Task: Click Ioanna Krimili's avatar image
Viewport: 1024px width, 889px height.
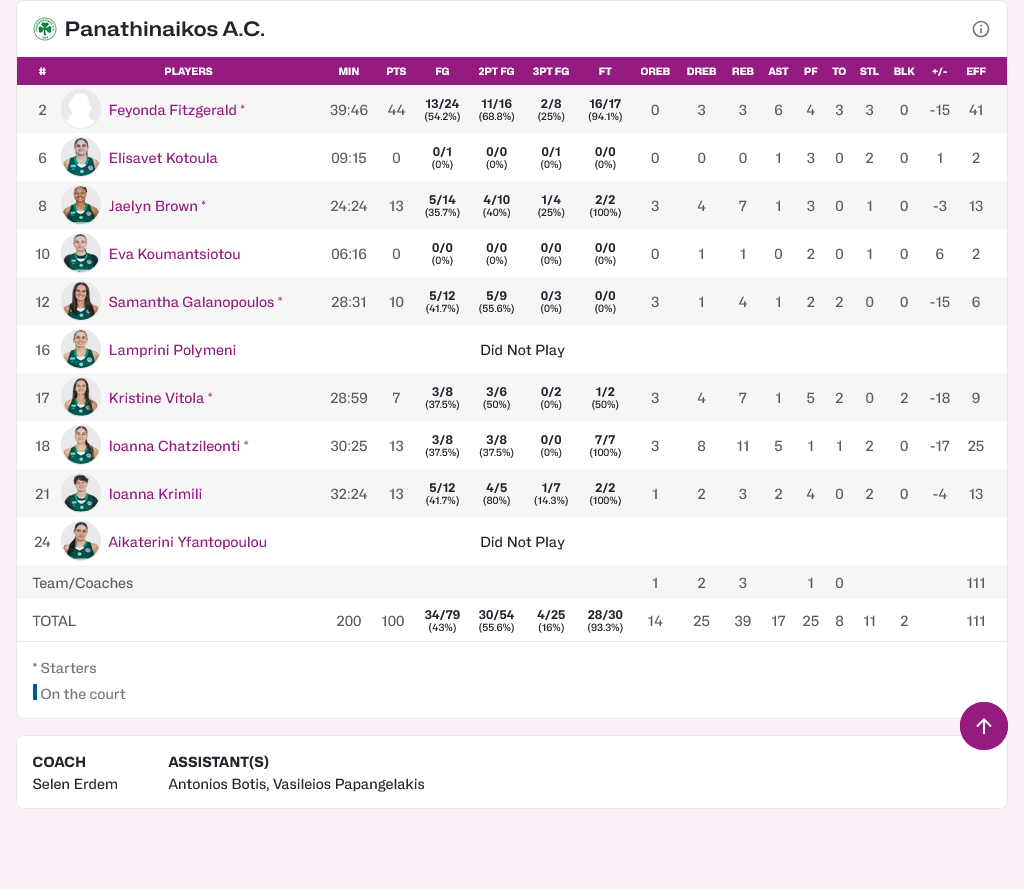Action: 81,494
